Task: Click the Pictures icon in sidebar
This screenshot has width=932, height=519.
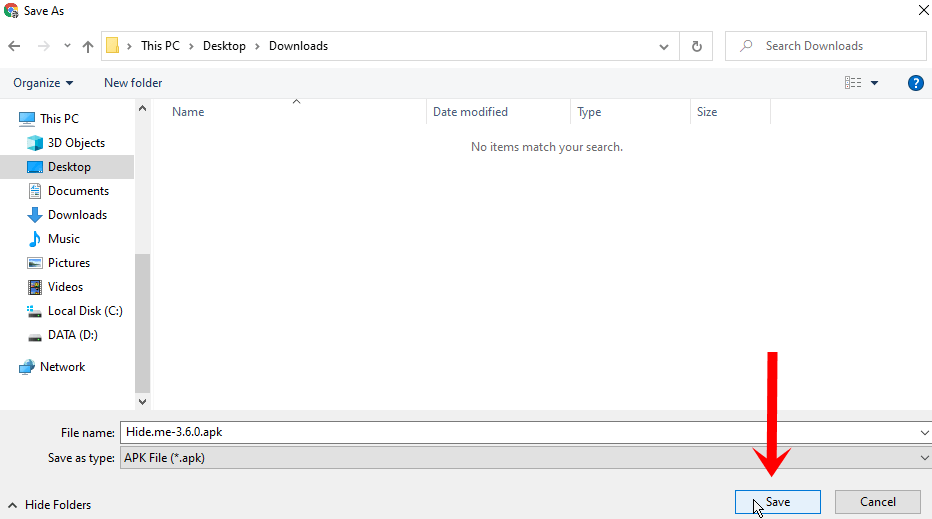Action: pyautogui.click(x=35, y=263)
